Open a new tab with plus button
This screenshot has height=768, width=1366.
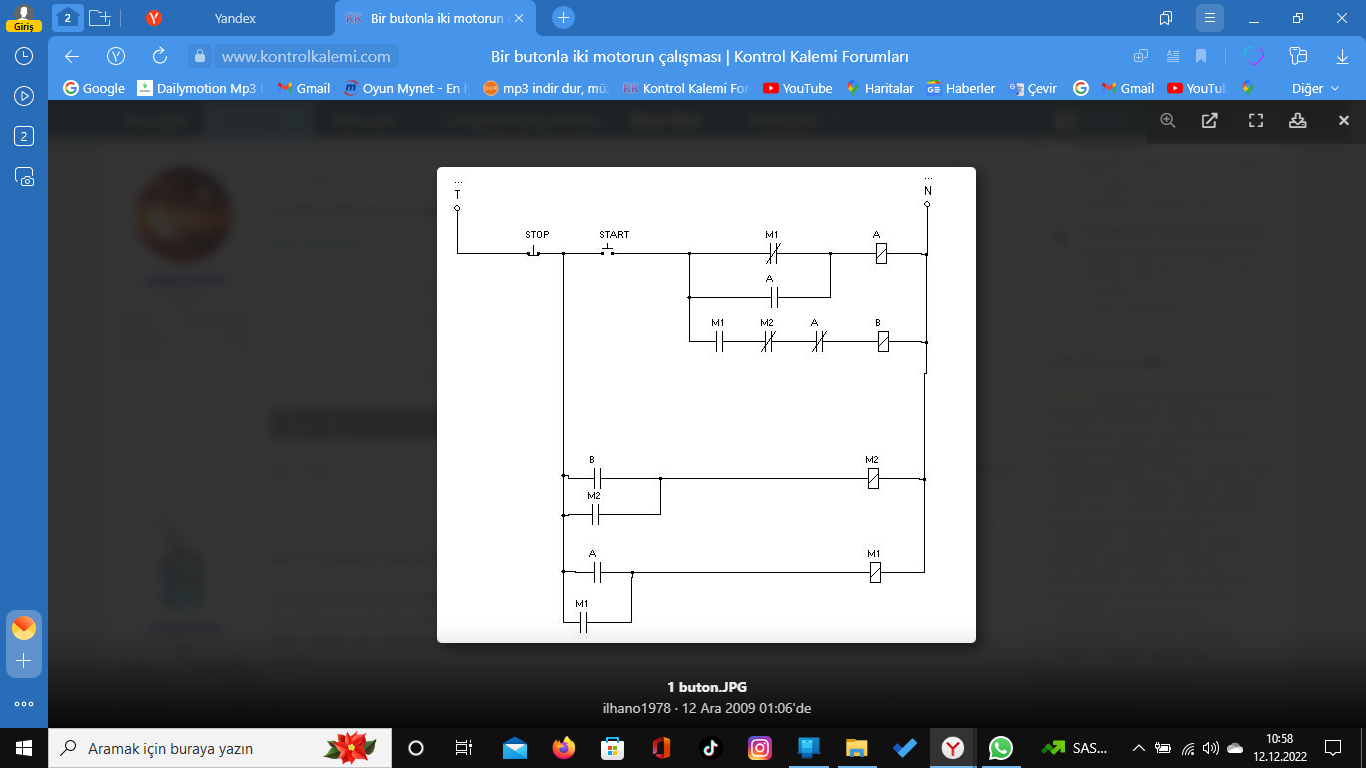click(563, 18)
